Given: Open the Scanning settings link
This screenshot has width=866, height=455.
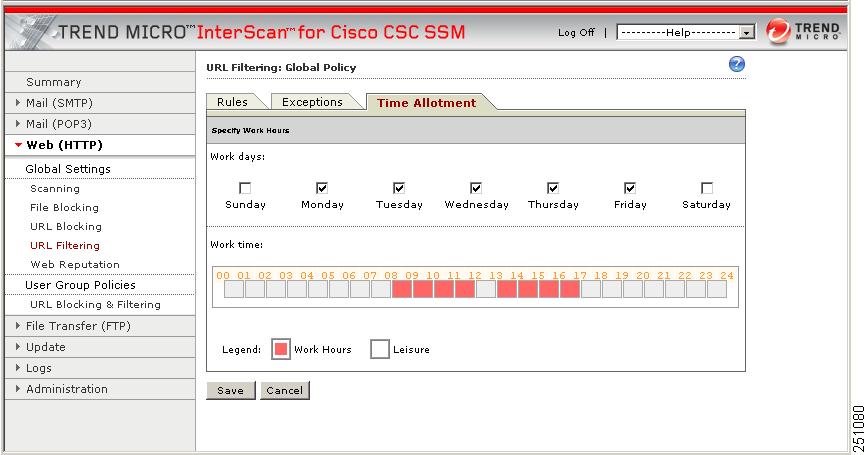Looking at the screenshot, I should click(55, 189).
